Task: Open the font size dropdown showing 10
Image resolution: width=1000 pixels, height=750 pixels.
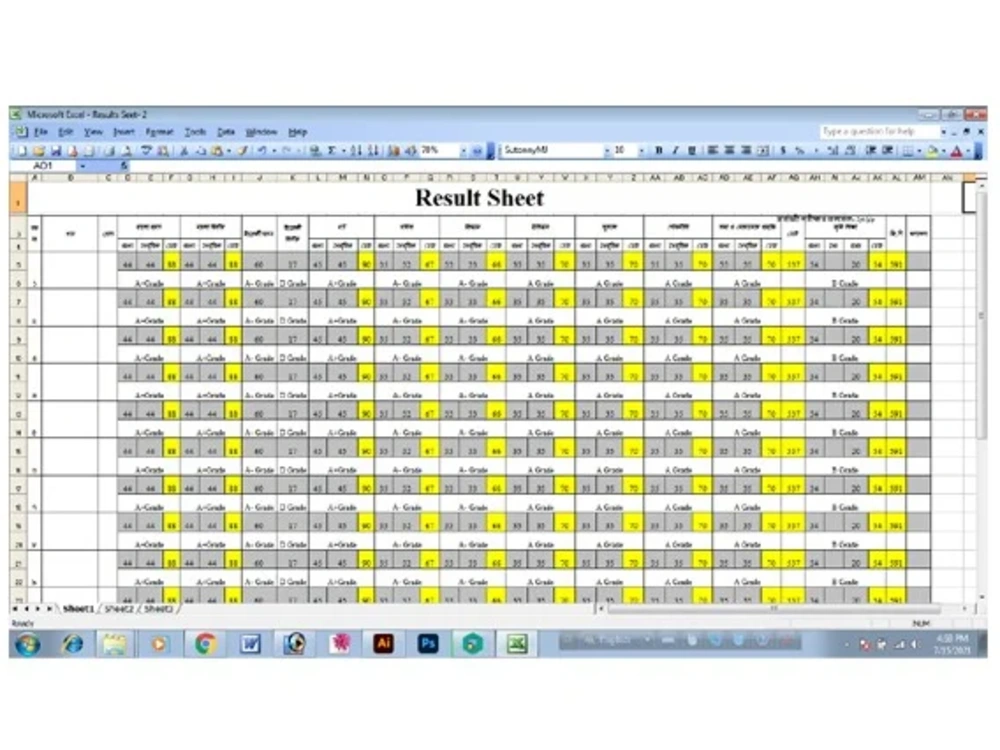Action: [642, 151]
